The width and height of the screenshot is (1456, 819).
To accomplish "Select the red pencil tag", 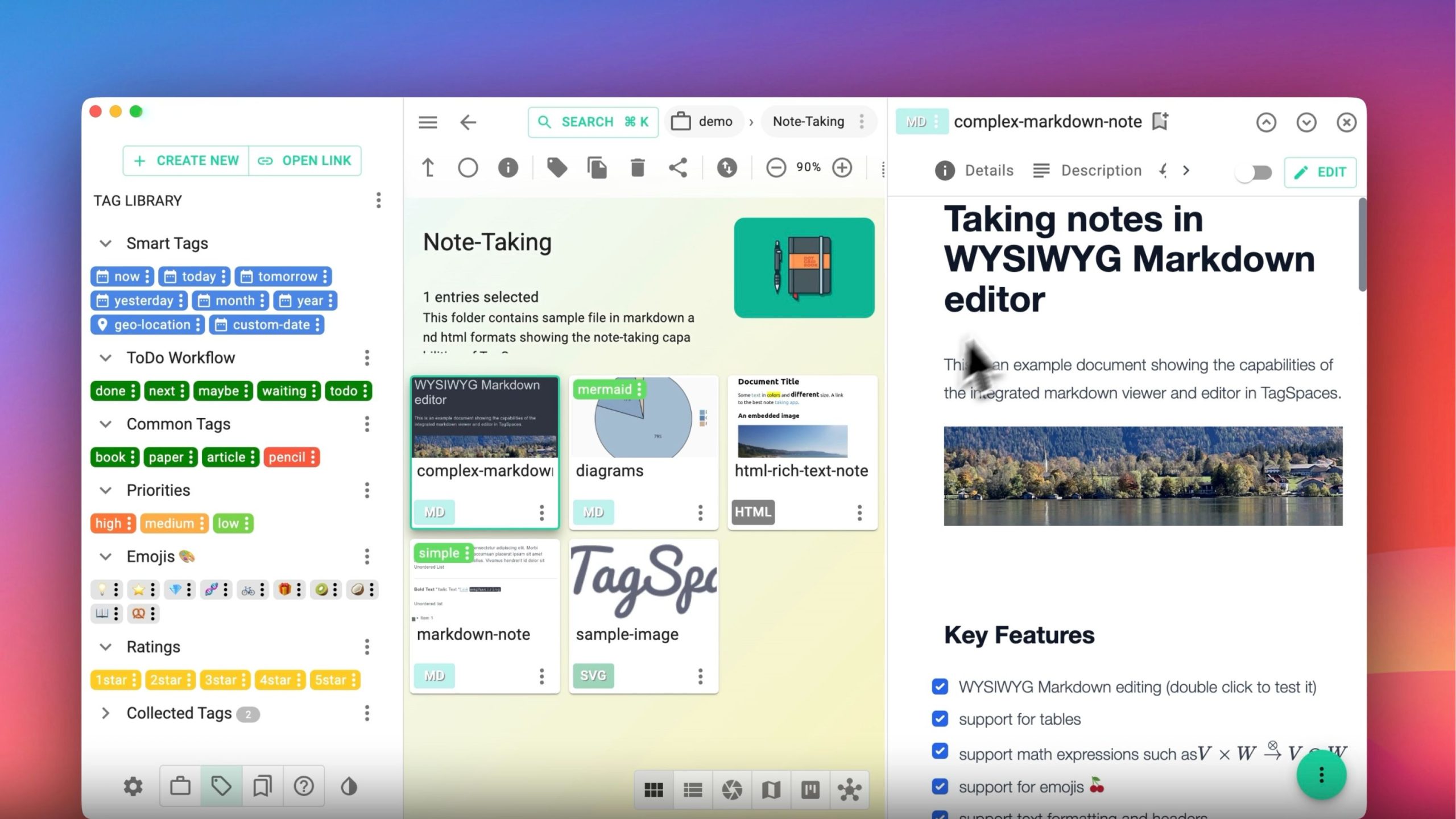I will pyautogui.click(x=291, y=457).
